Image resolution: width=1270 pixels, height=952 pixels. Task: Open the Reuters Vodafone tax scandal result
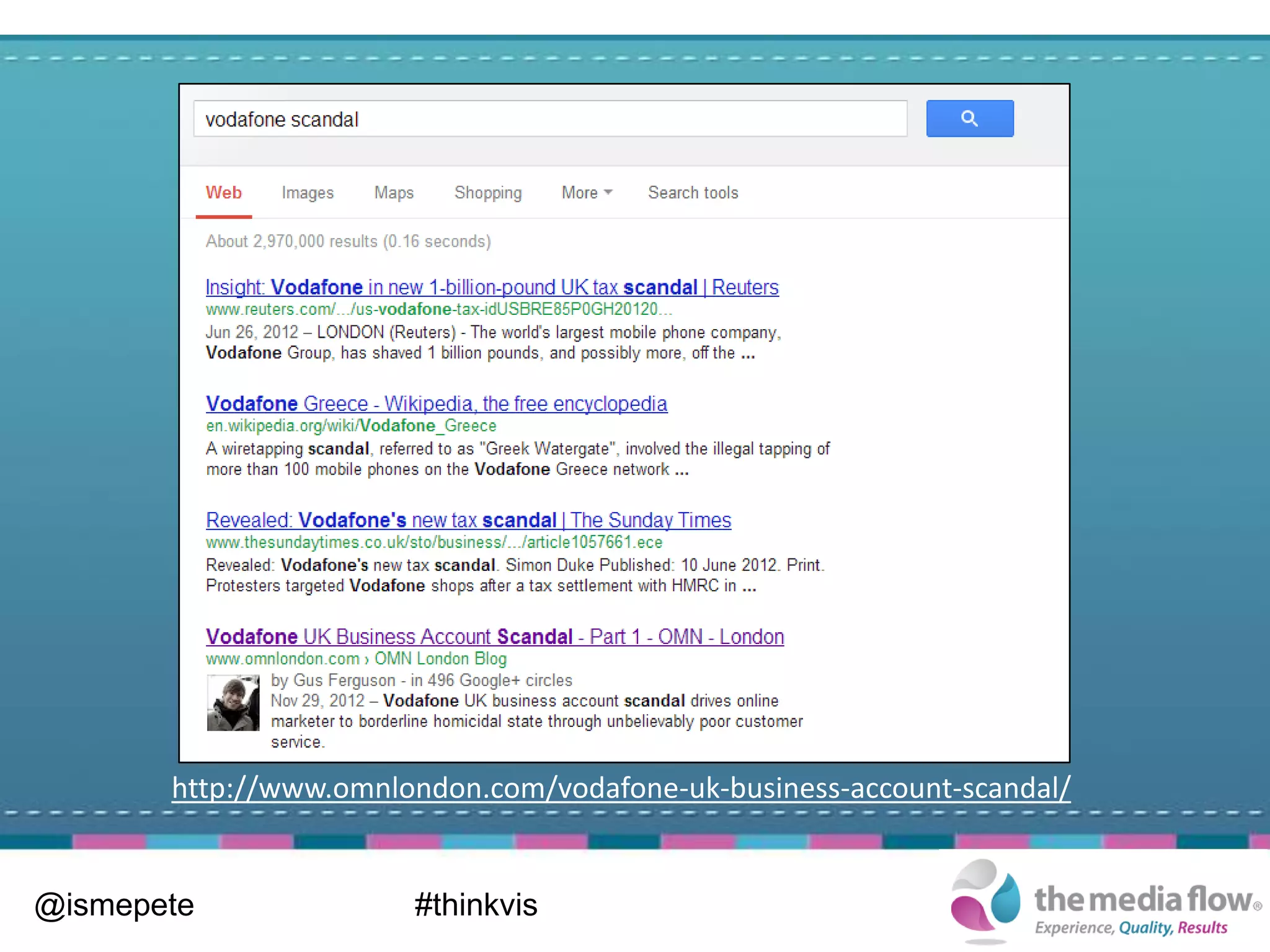492,287
